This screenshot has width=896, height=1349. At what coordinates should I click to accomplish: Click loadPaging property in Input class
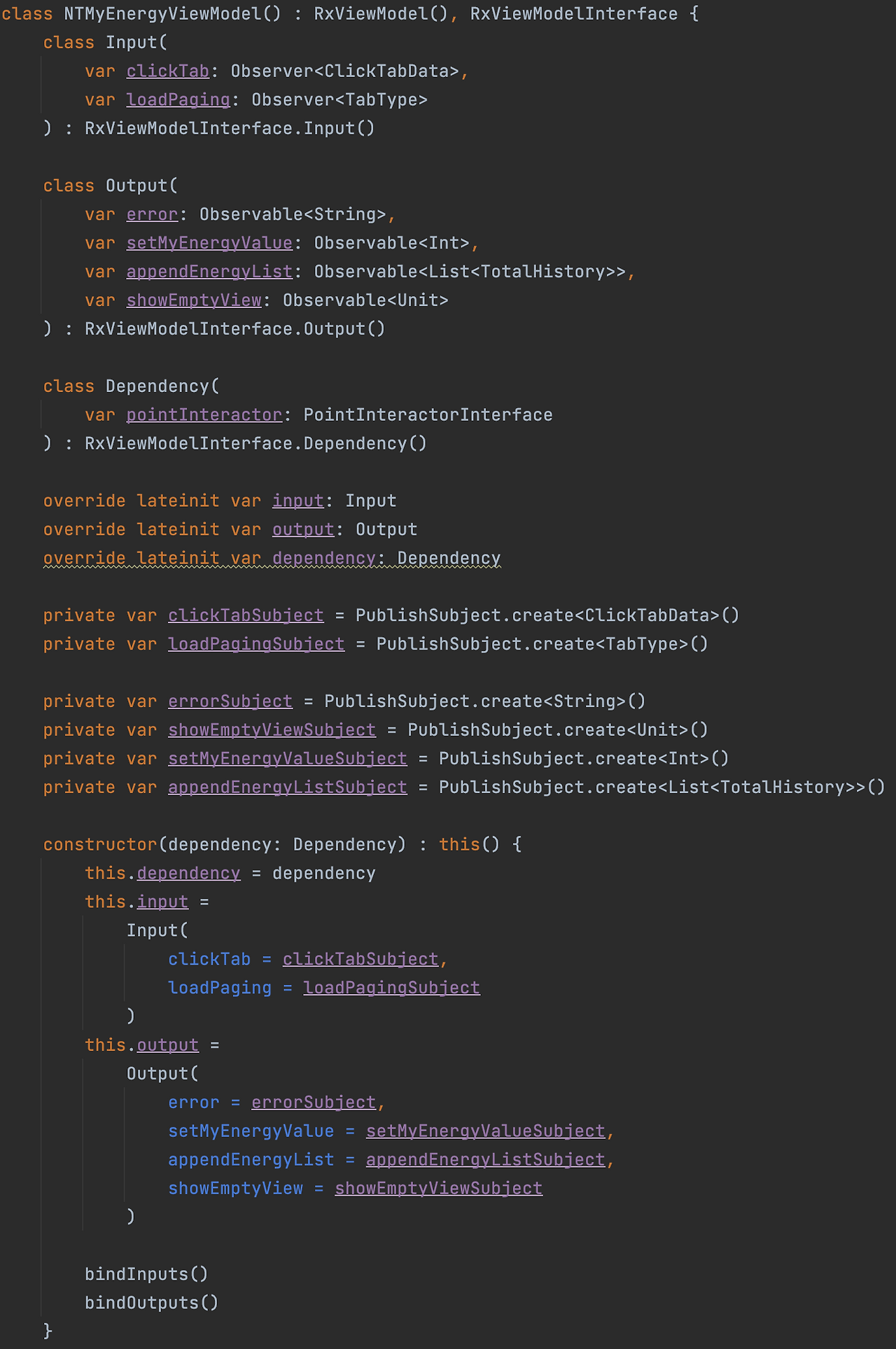(178, 100)
